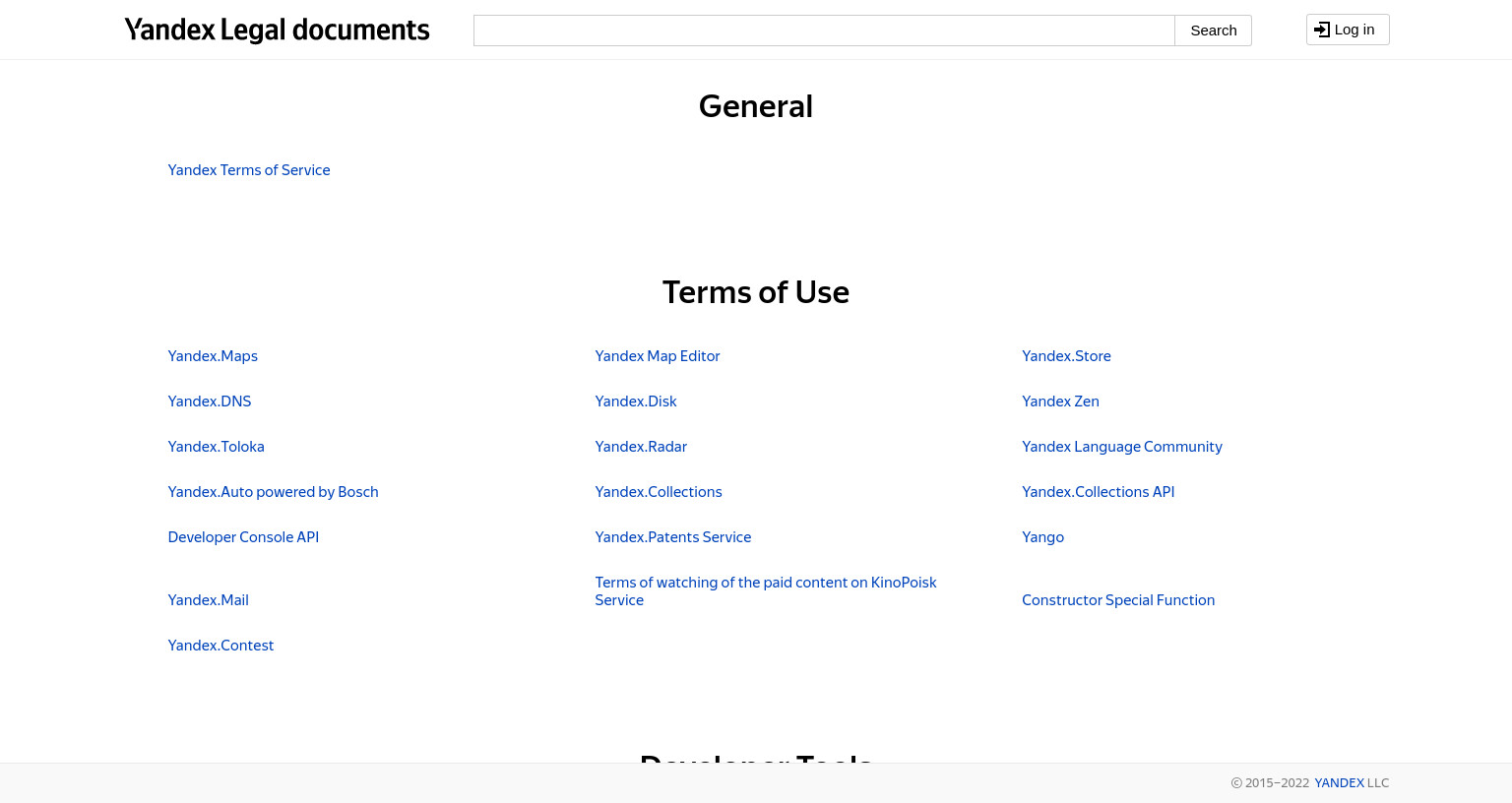Screen dimensions: 1512x803
Task: Click the login arrow icon
Action: 1322,30
